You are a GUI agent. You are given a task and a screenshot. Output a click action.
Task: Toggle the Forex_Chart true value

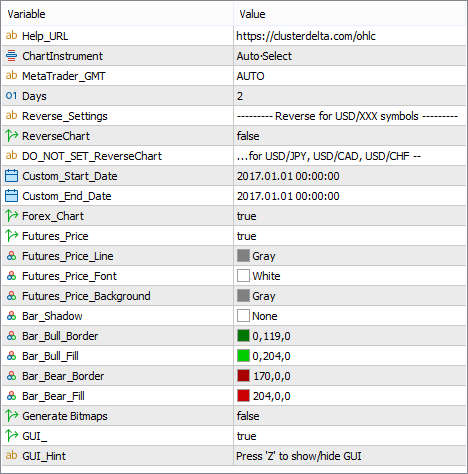350,216
